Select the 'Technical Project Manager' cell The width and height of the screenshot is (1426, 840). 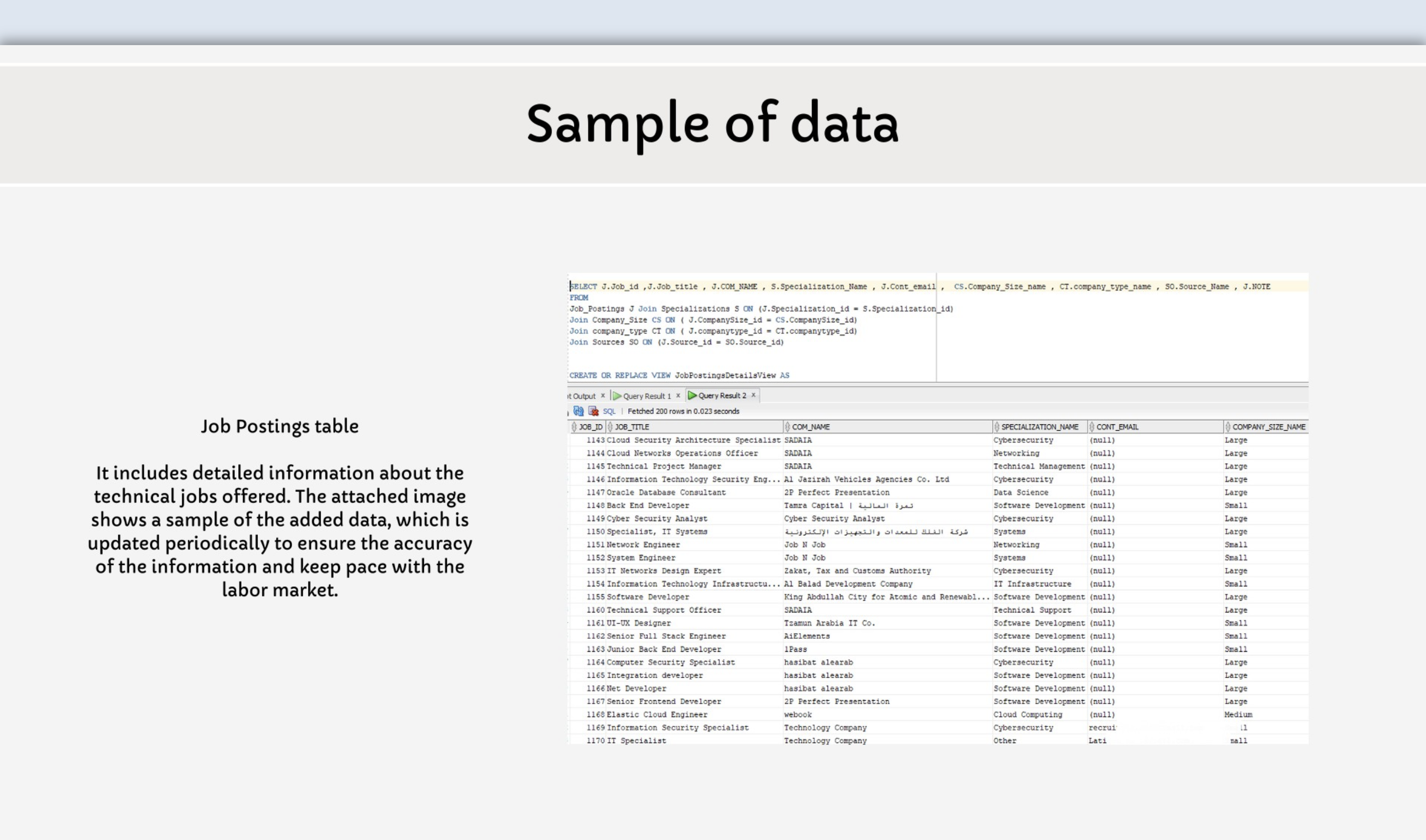(694, 466)
